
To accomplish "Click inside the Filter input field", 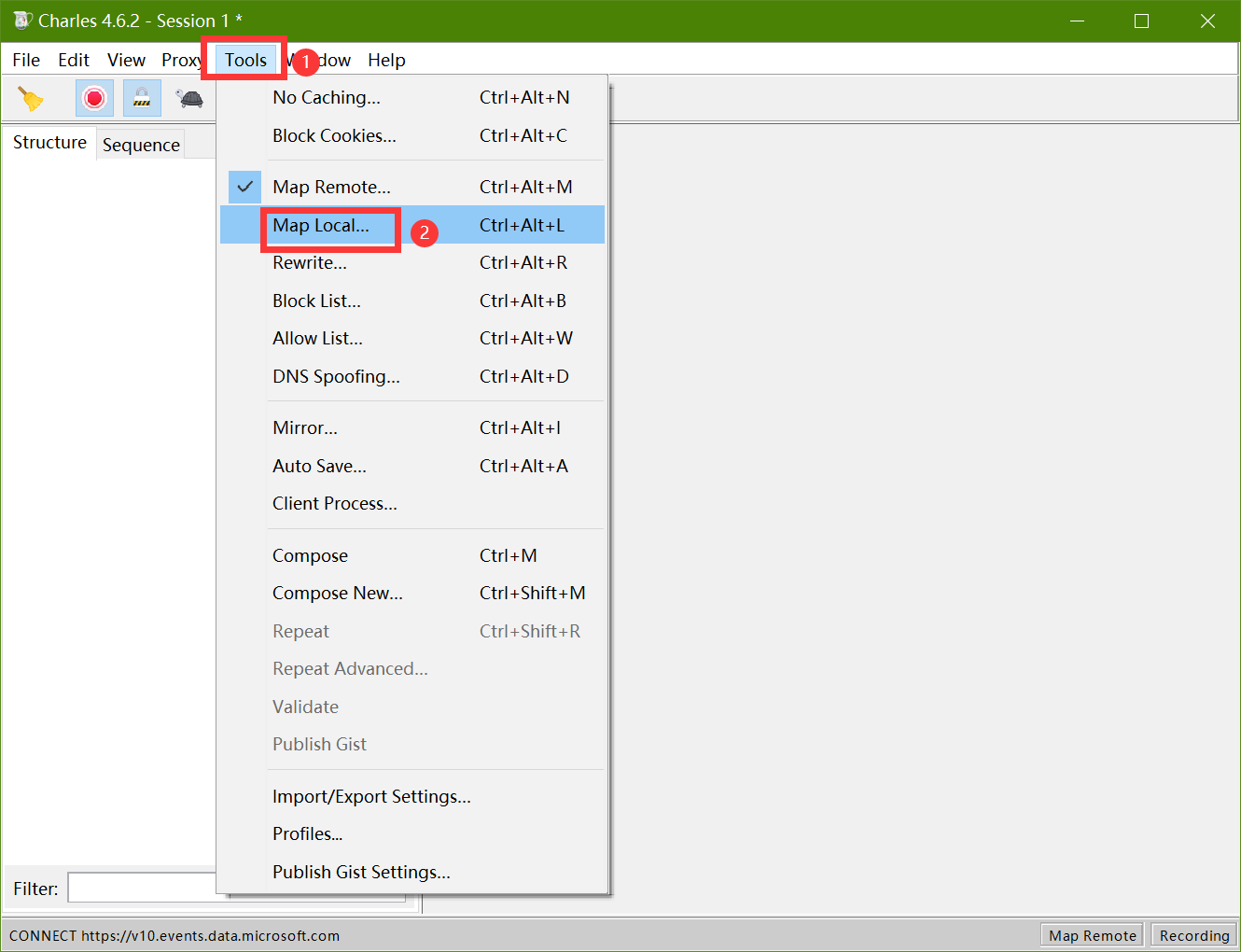I will 140,887.
